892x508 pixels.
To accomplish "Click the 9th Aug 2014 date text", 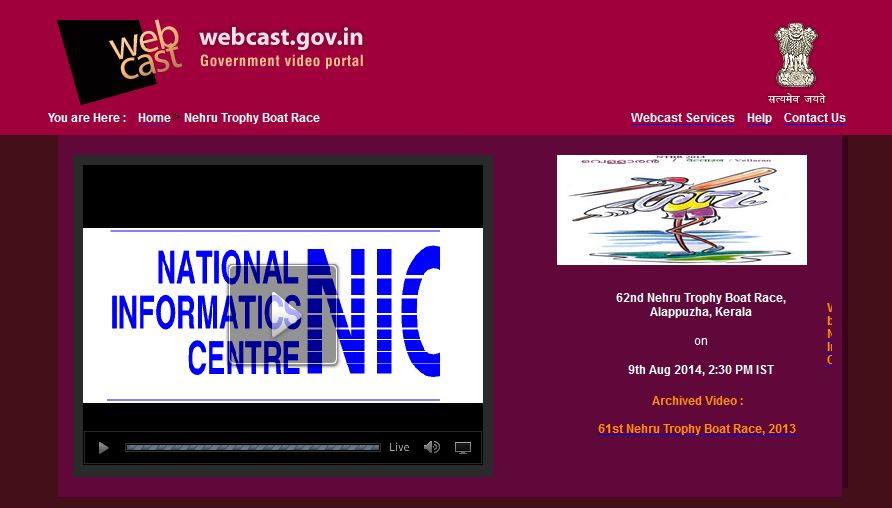I will (700, 370).
